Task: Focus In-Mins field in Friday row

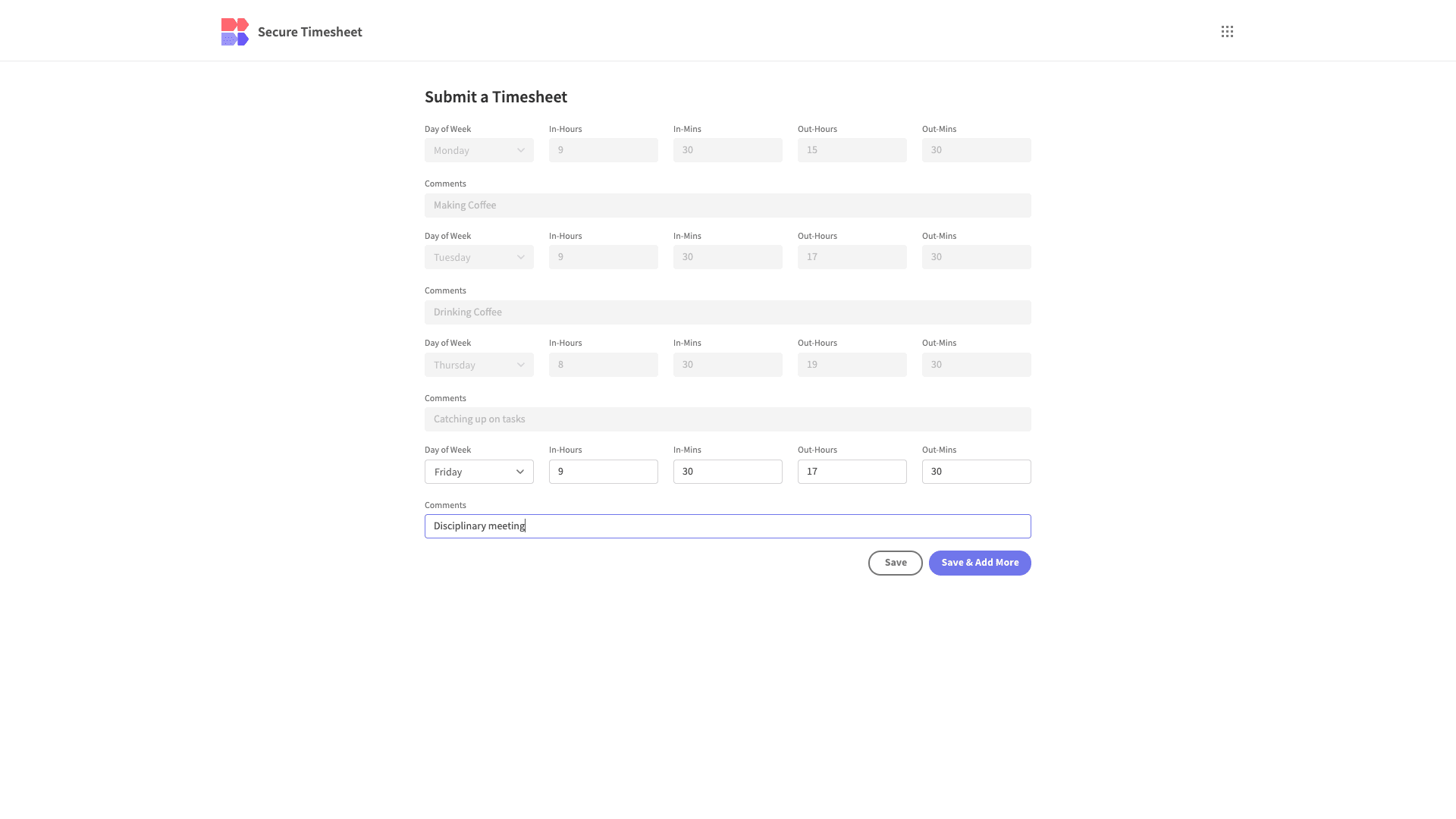Action: pyautogui.click(x=728, y=472)
